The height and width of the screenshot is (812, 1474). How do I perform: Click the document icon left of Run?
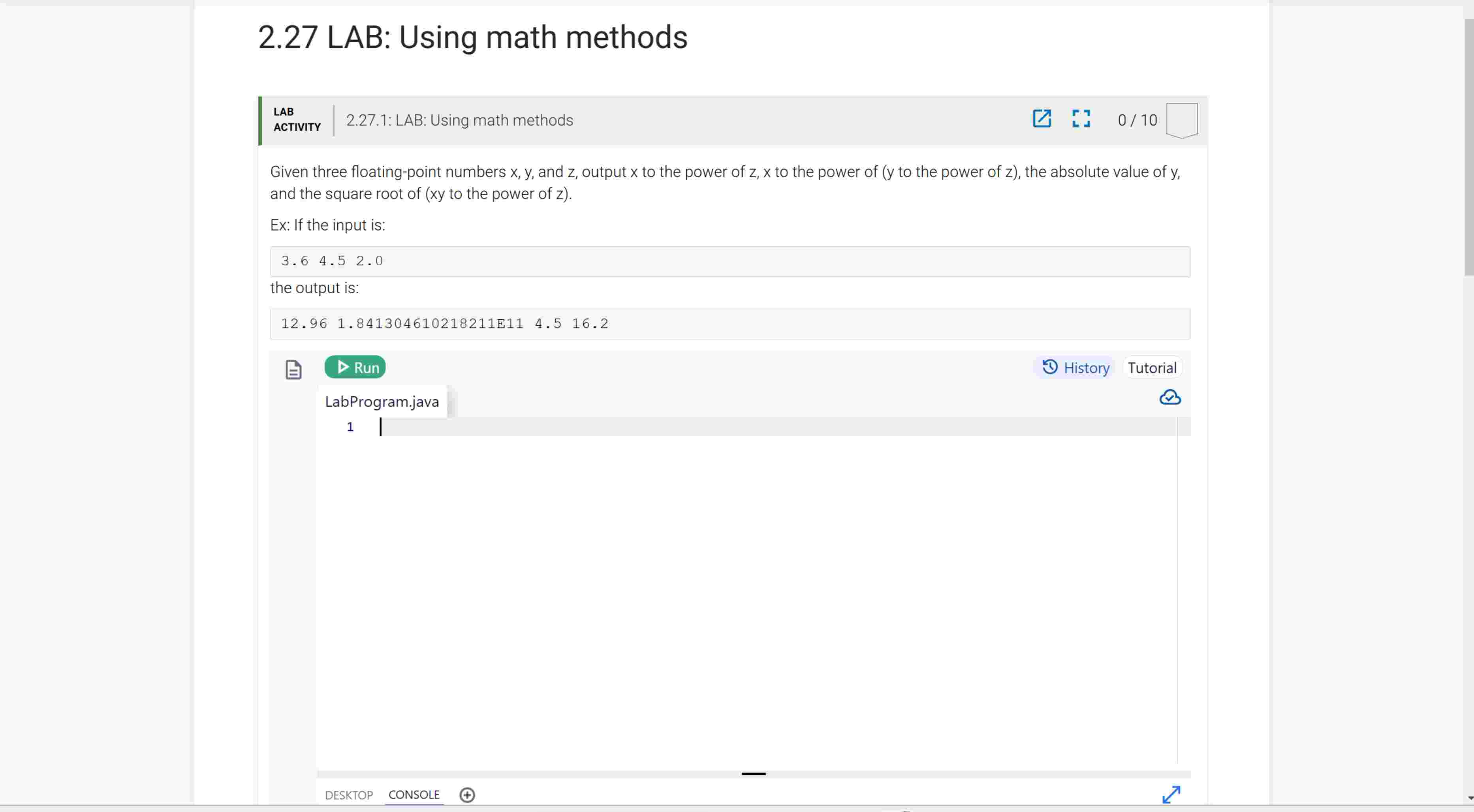(293, 369)
